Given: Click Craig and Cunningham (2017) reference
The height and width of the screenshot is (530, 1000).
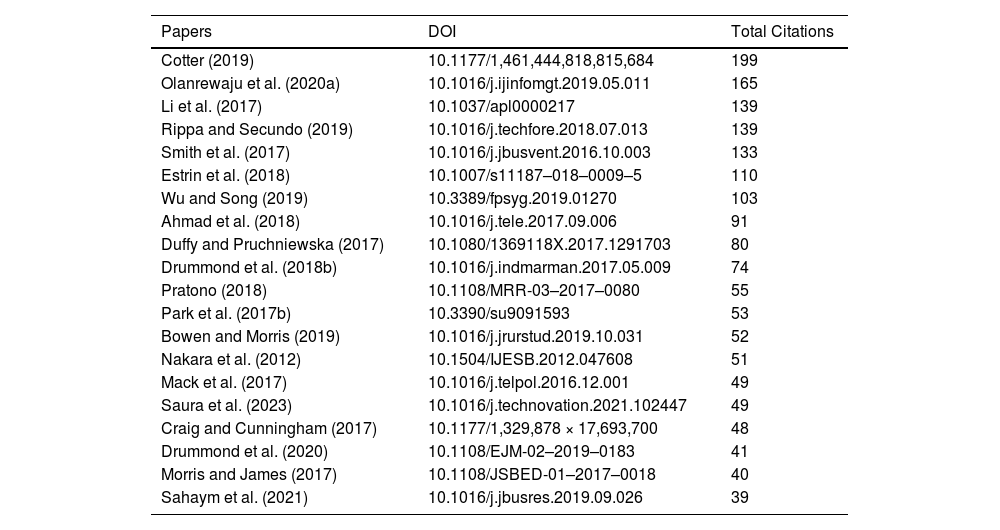Looking at the screenshot, I should point(269,428).
